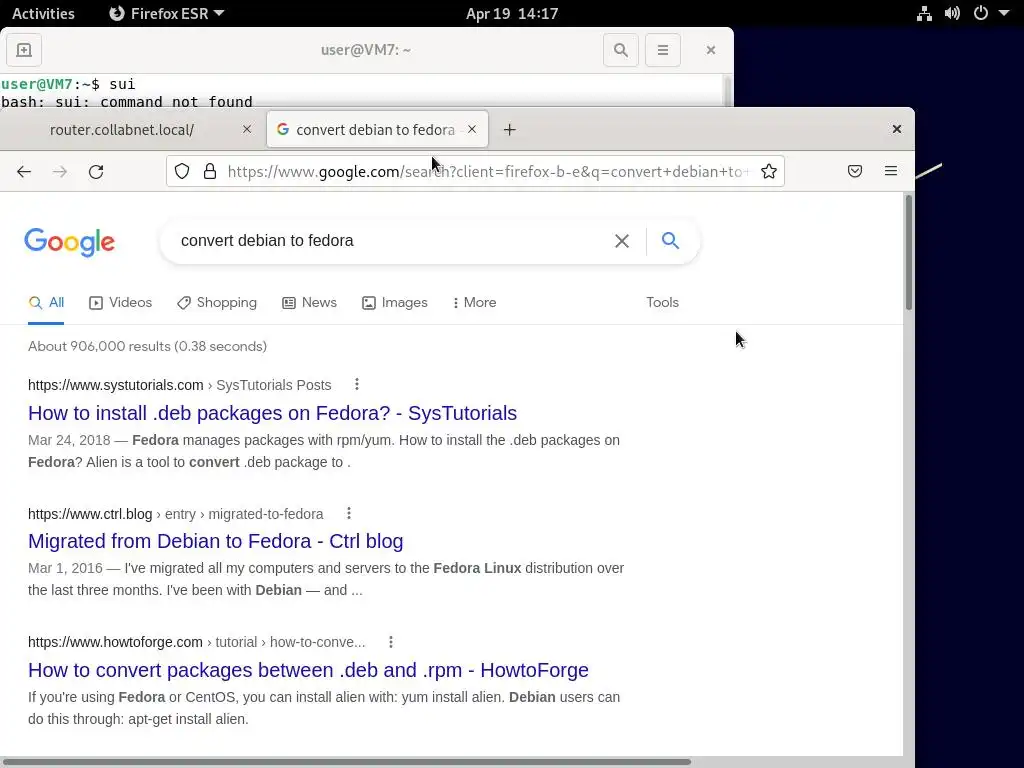
Task: Open the clock and calendar panel
Action: click(512, 14)
